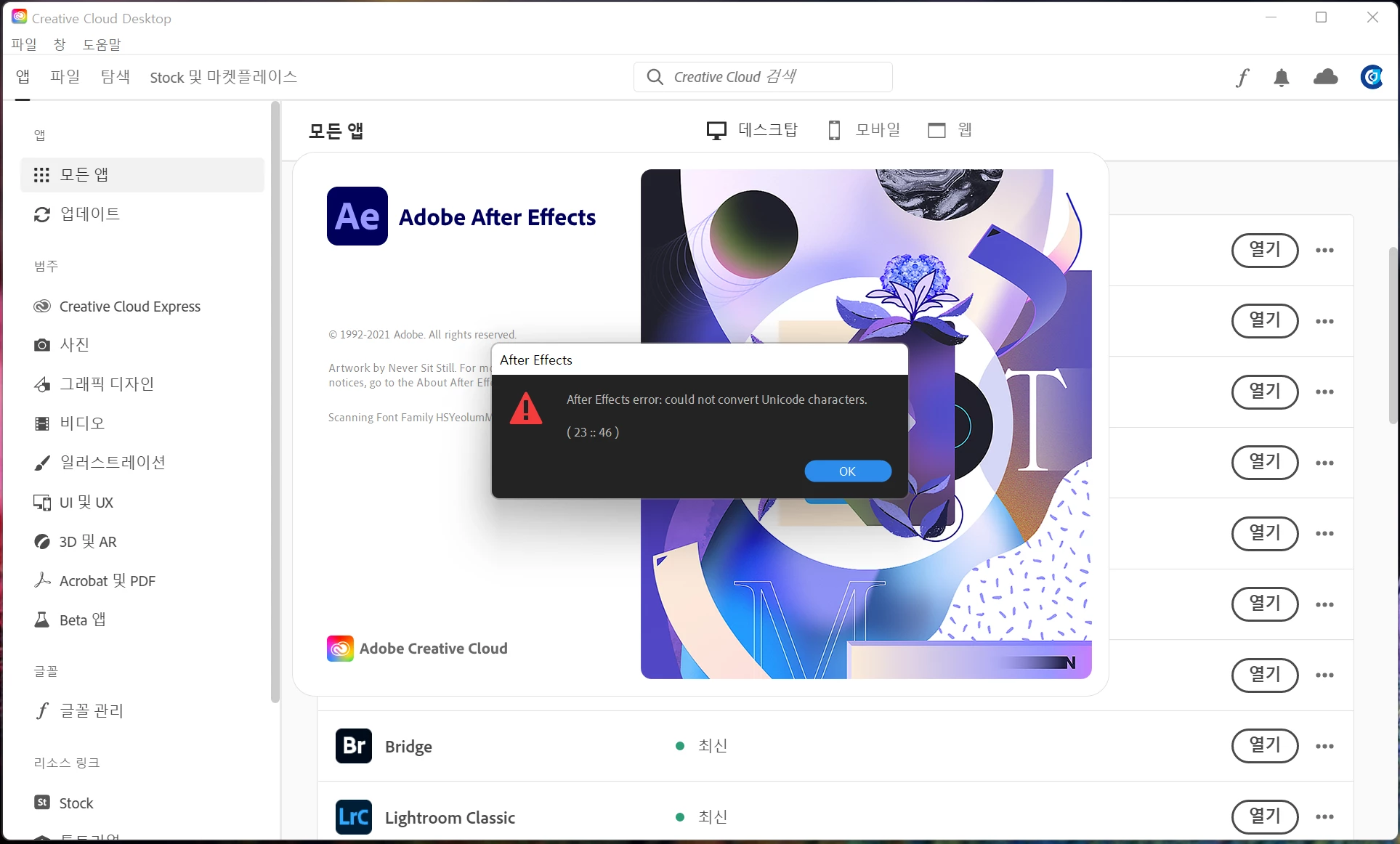Click the Creative Cloud 검색 field
This screenshot has height=844, width=1400.
[x=763, y=77]
